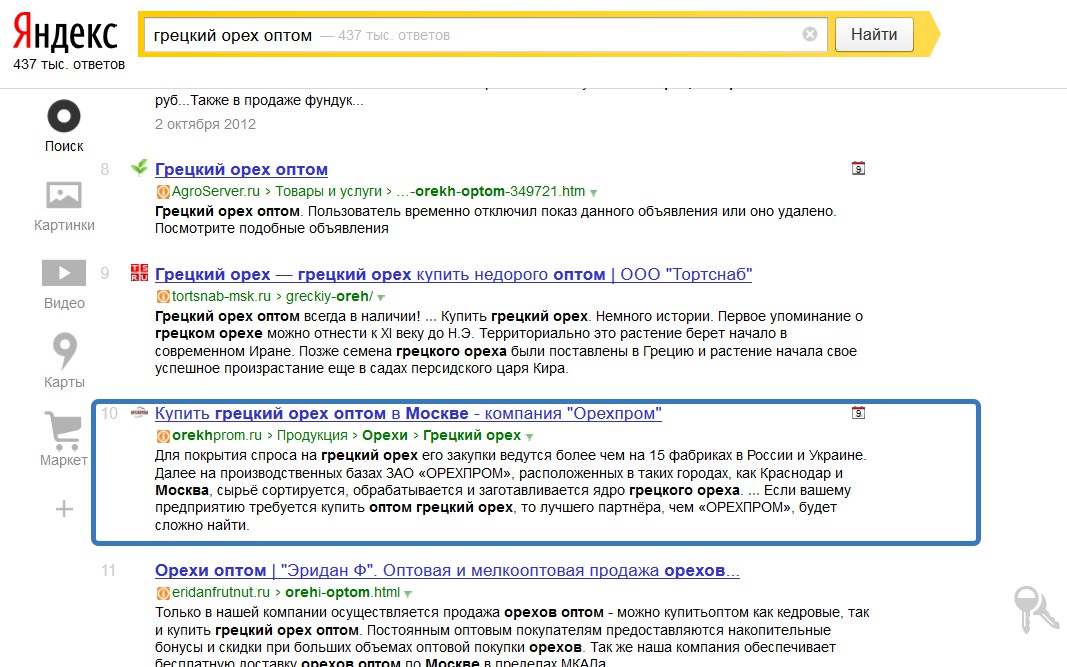
Task: Click the Орехпром favicon near result 10
Action: tap(139, 412)
